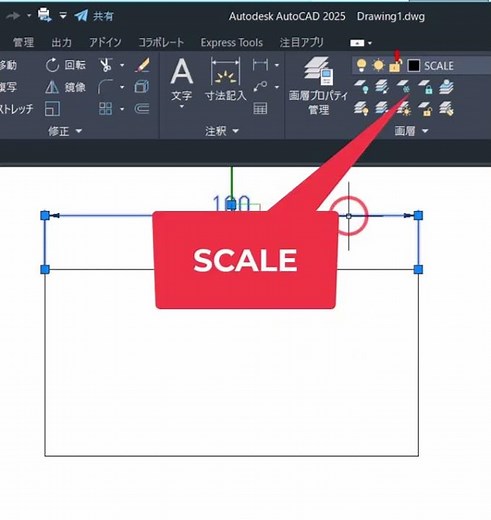
Task: Click the Turn All Layers On icon
Action: click(x=362, y=109)
